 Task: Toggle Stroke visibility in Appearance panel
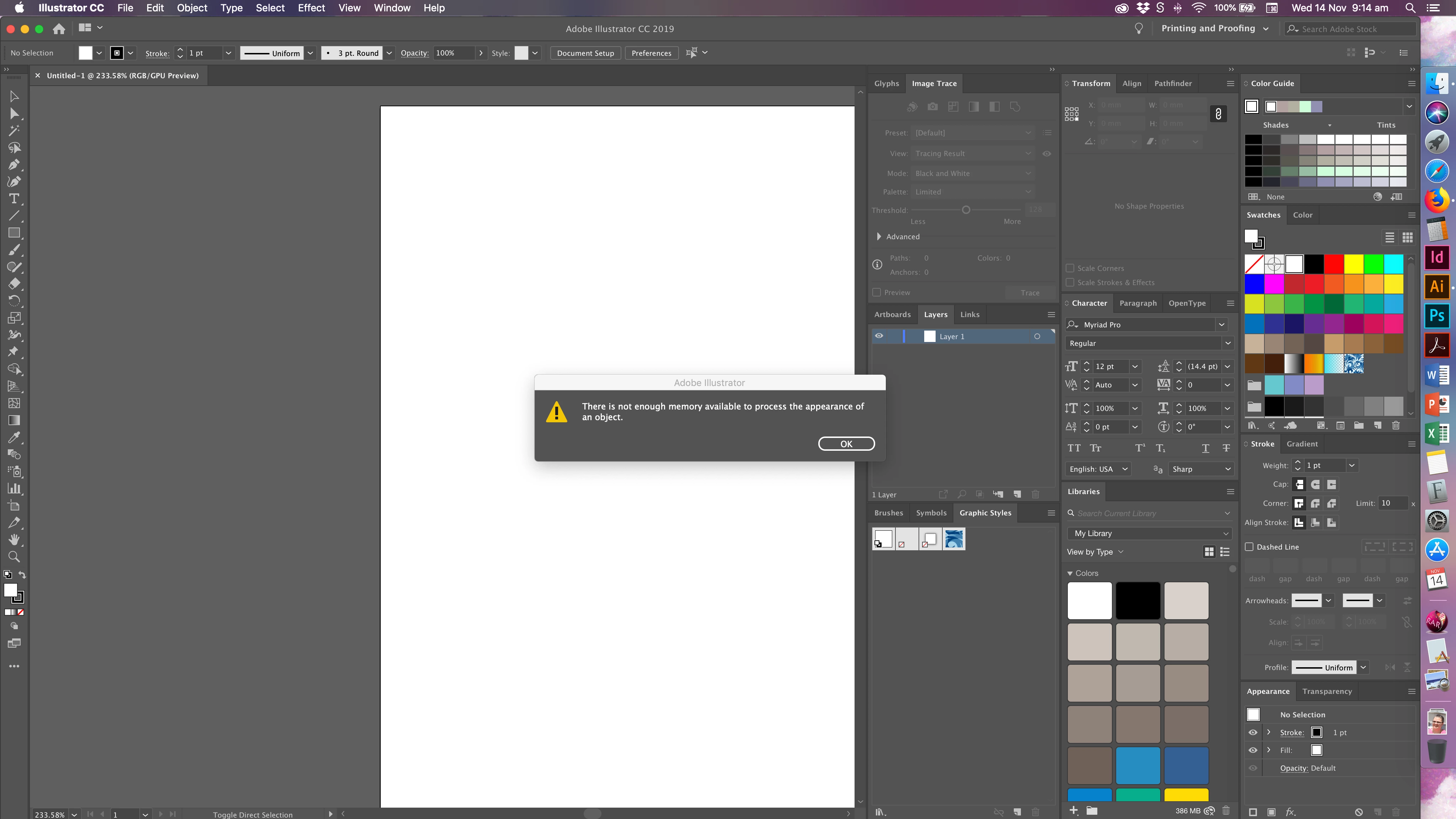[1253, 733]
